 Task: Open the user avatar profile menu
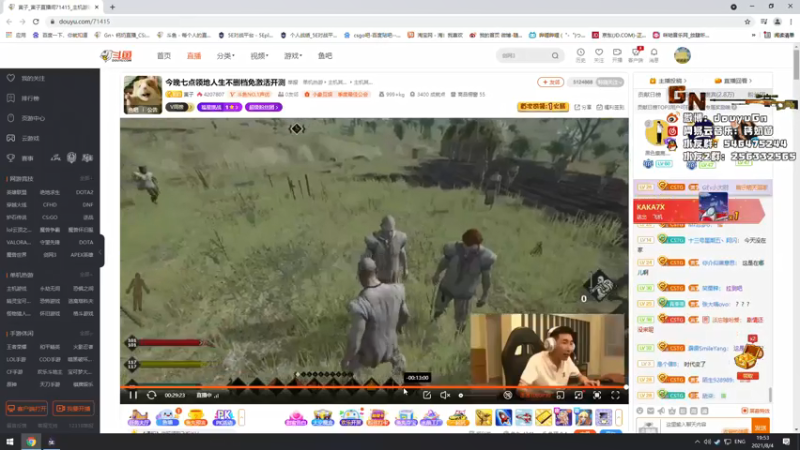(x=682, y=55)
